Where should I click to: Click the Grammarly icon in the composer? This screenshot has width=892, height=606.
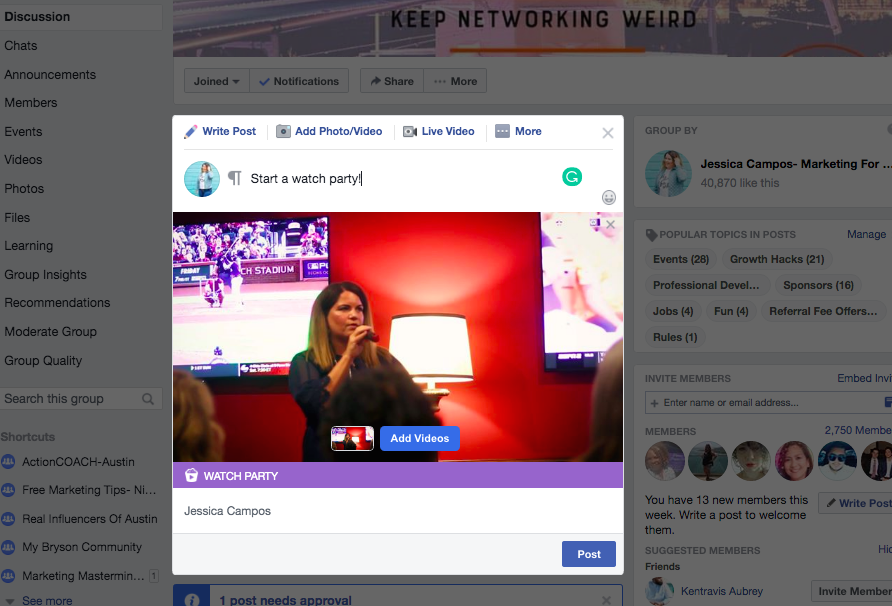[x=572, y=177]
